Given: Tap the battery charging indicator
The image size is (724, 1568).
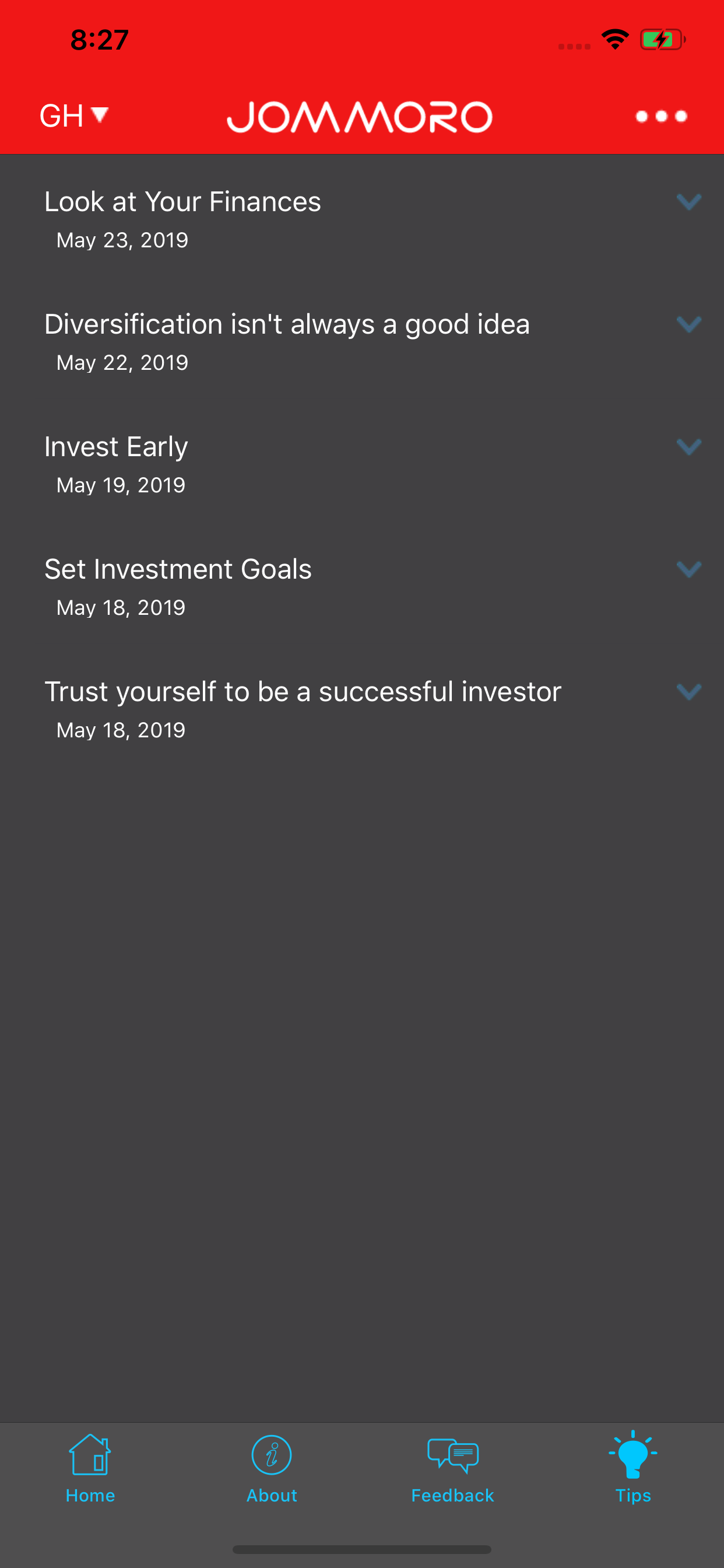Looking at the screenshot, I should coord(663,40).
